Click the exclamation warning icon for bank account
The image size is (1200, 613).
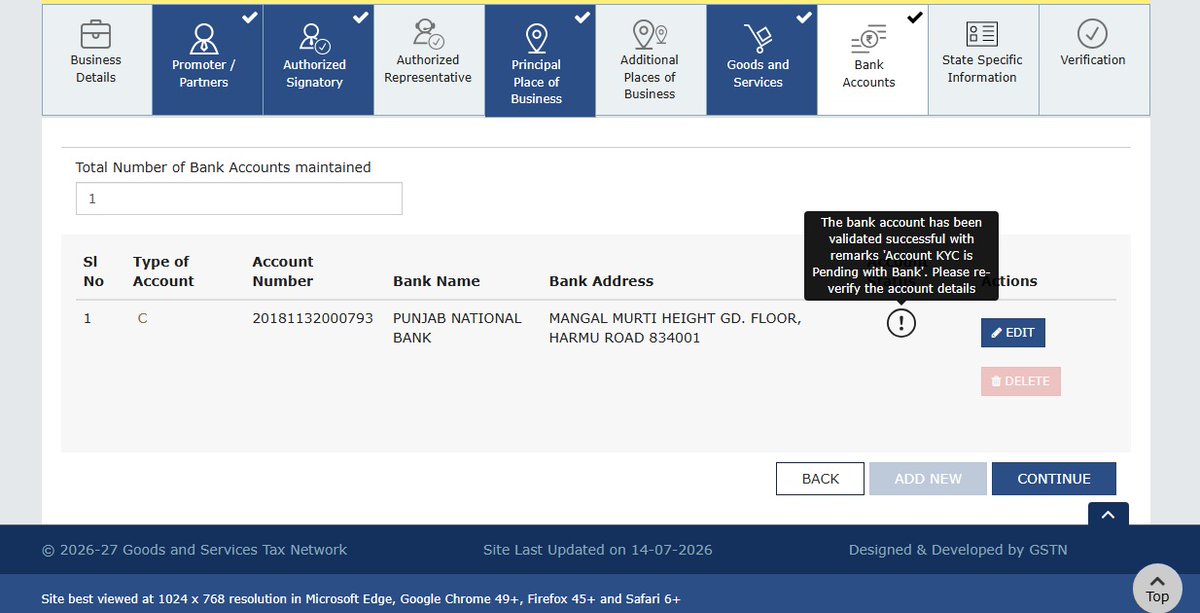click(901, 322)
